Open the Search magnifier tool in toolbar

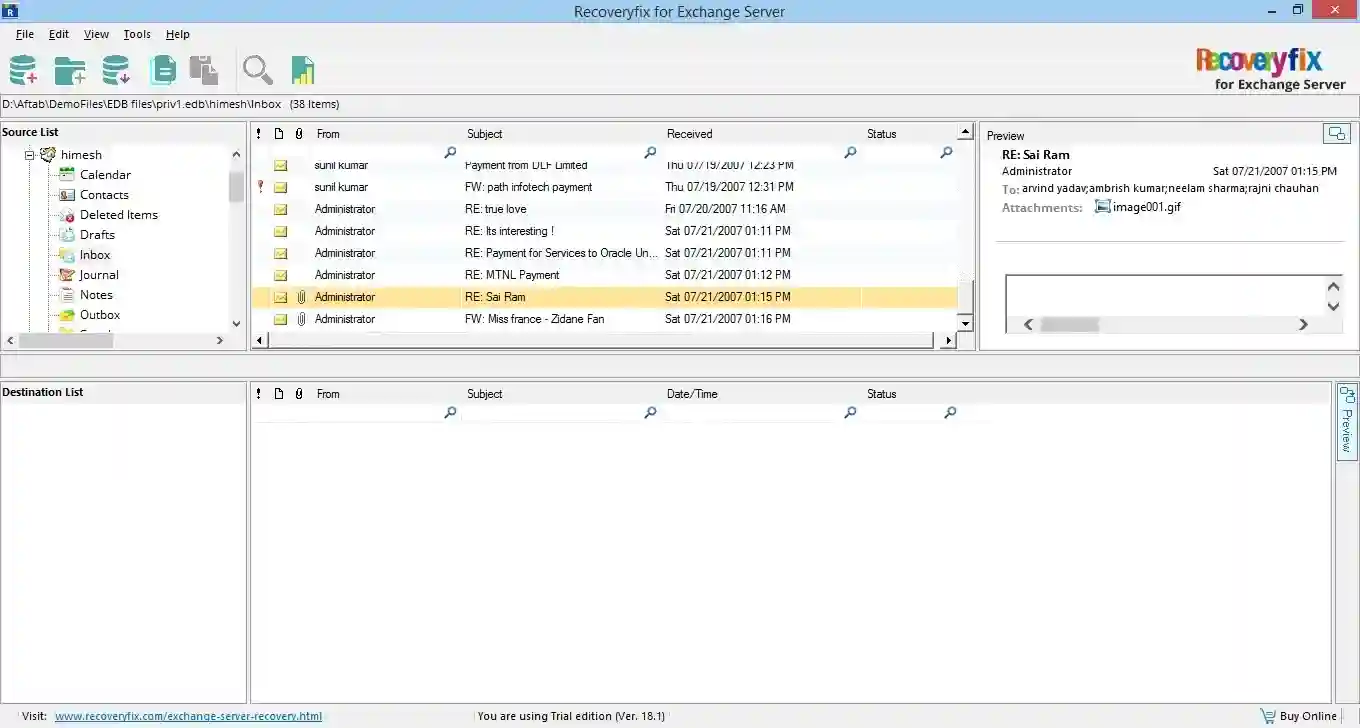point(258,70)
